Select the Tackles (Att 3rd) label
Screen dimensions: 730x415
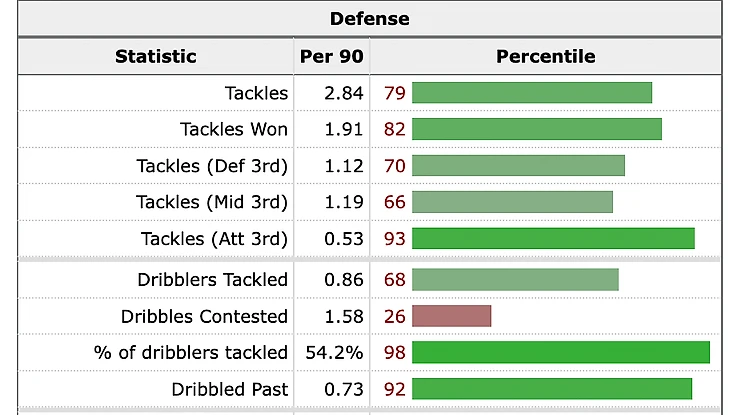(215, 239)
